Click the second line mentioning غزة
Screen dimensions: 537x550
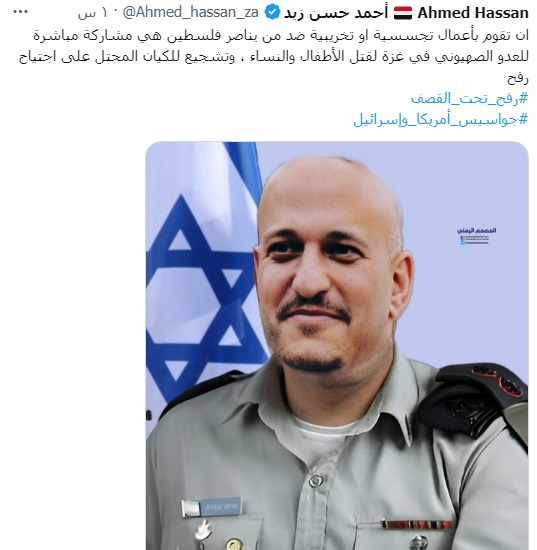pyautogui.click(x=274, y=57)
